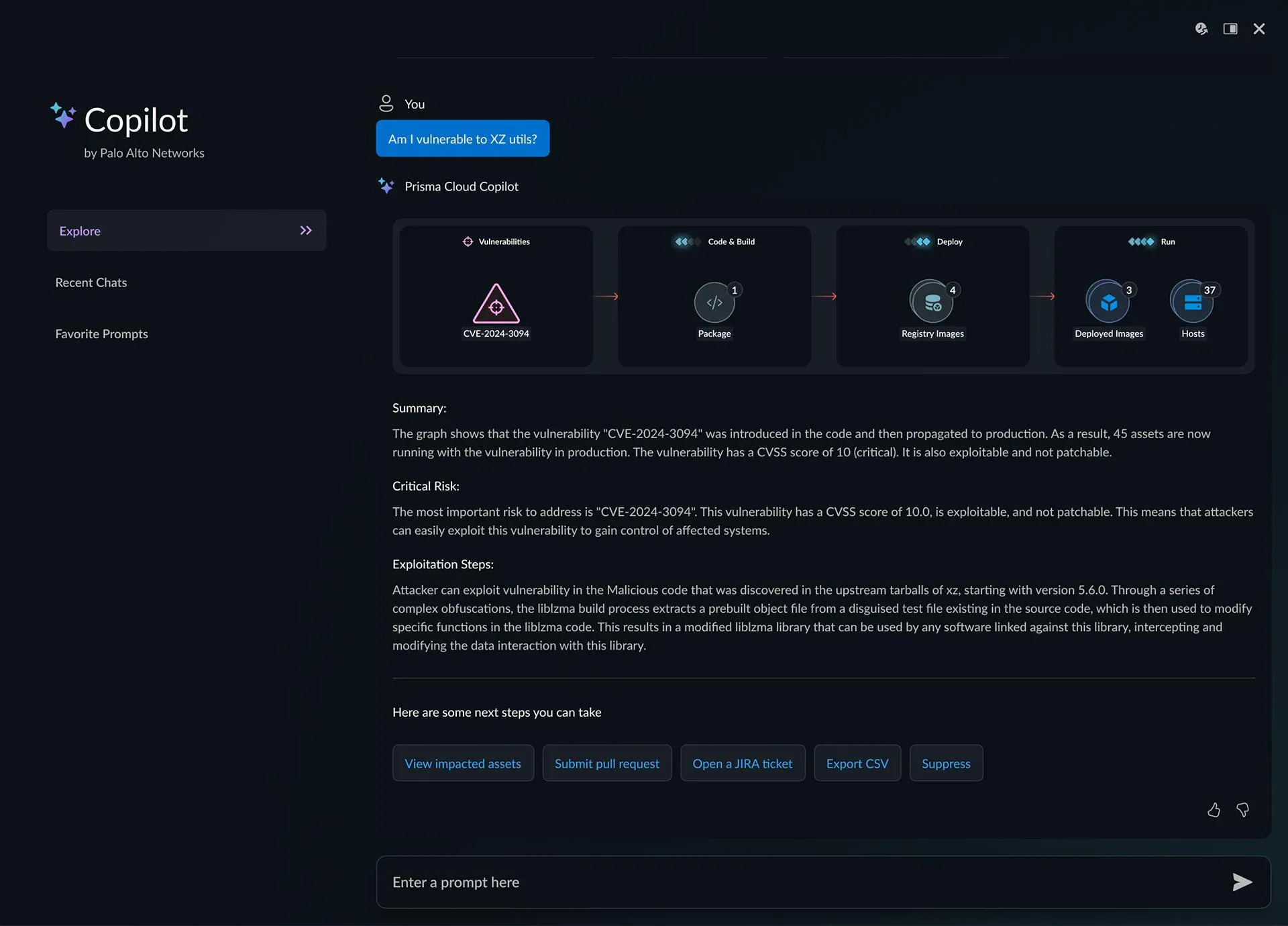Click the 'Deployed Images' label text
Screen dimensions: 1288x926
[x=1109, y=333]
